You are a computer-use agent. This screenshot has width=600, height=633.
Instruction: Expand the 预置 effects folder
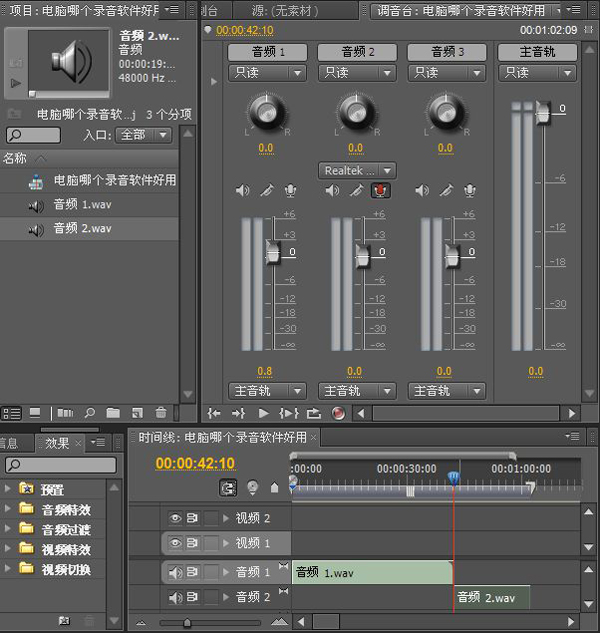[x=7, y=488]
